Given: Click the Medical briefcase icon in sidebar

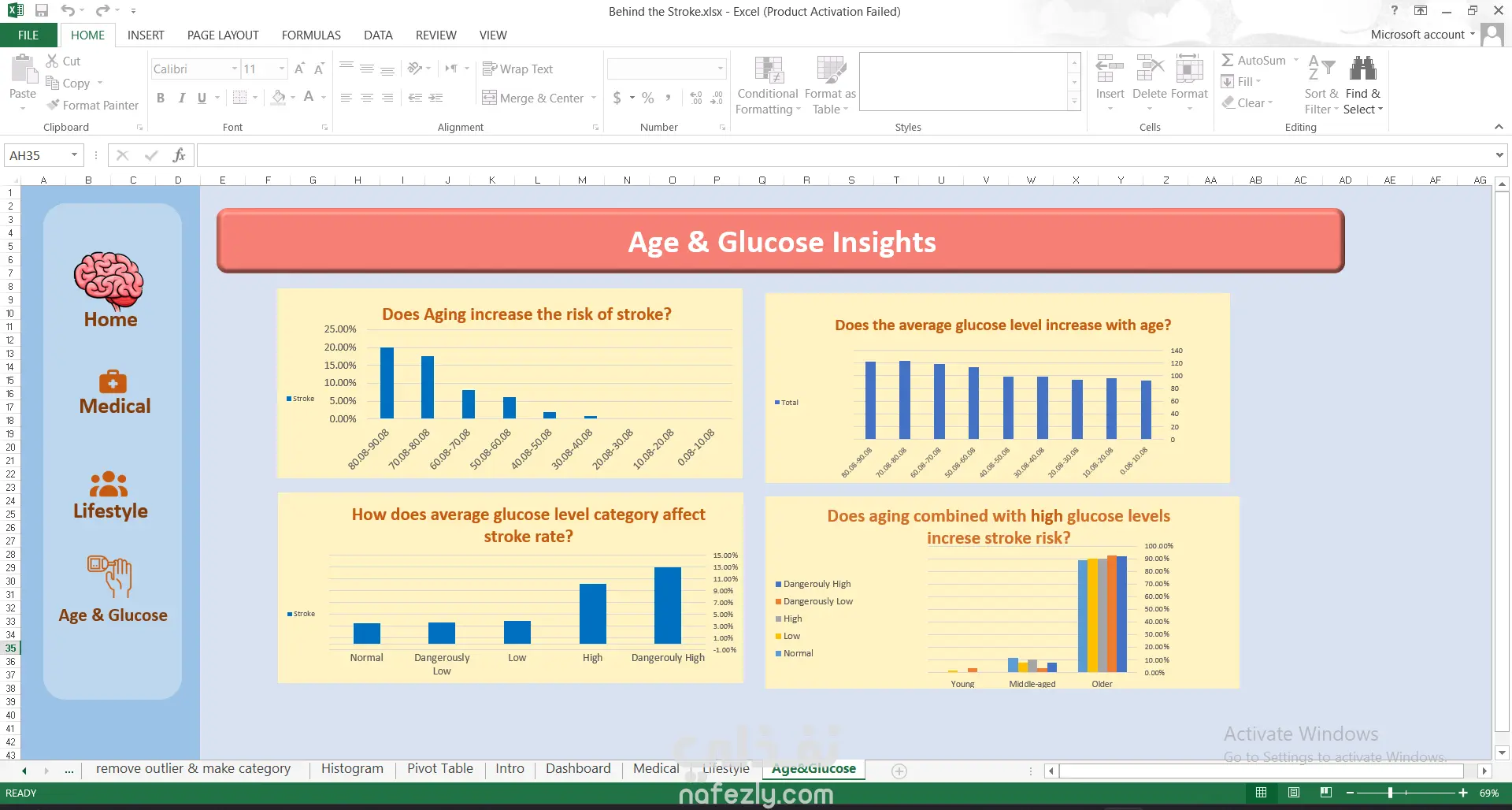Looking at the screenshot, I should click(x=113, y=381).
